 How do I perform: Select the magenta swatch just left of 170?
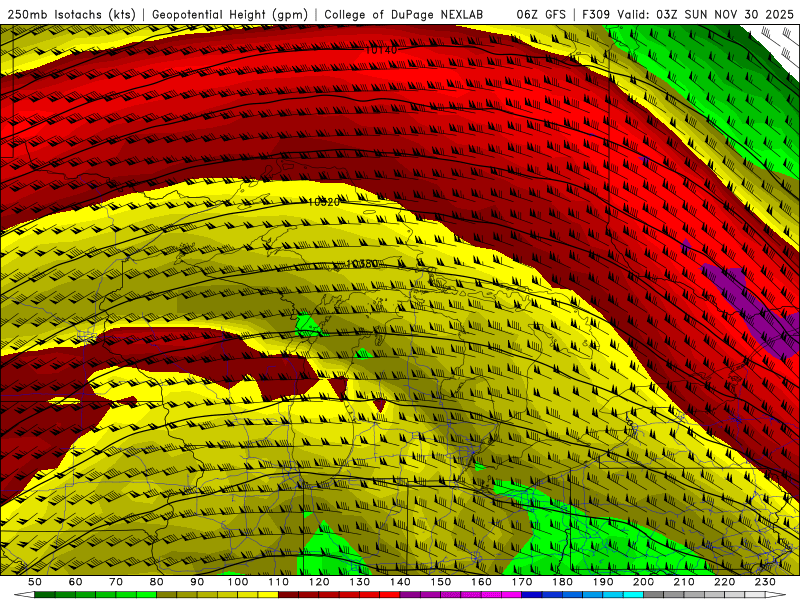coord(511,595)
